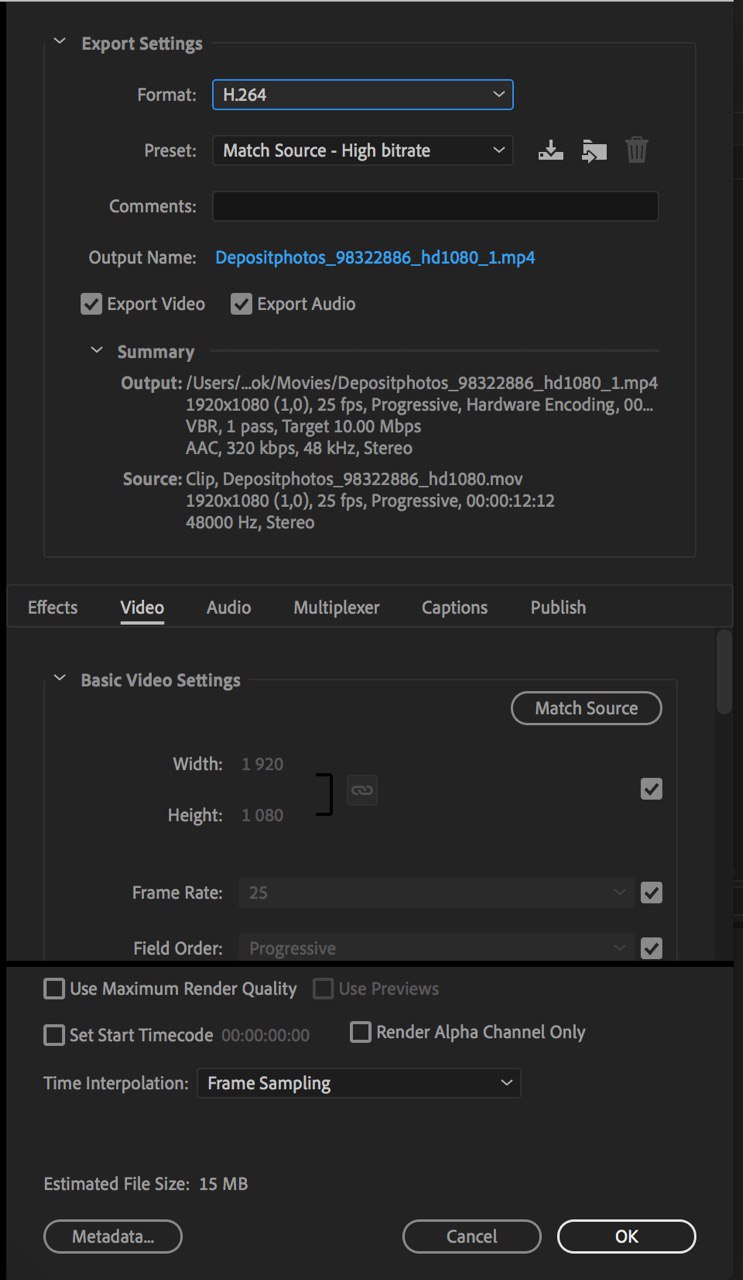
Task: Open the Format dropdown showing H.264
Action: point(363,95)
